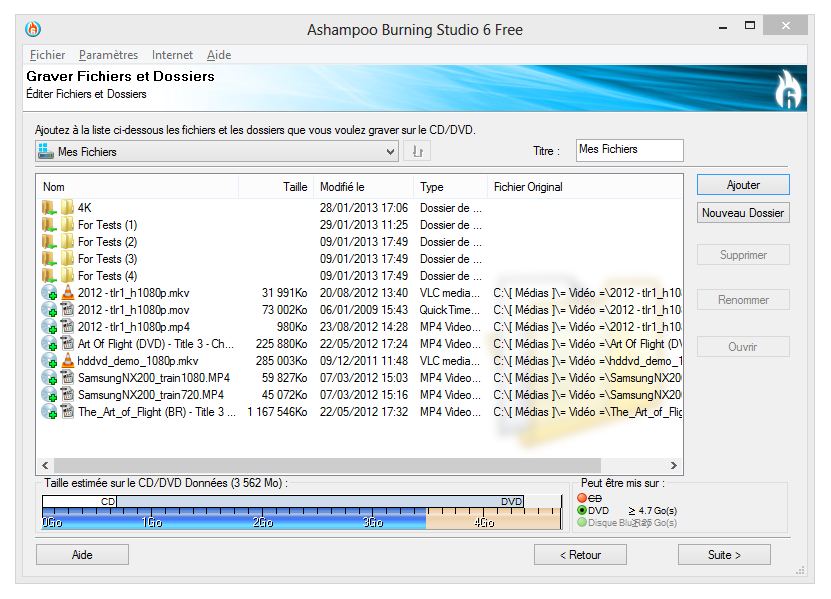The height and width of the screenshot is (599, 831).
Task: Click the green DVD status indicator
Action: click(x=582, y=510)
